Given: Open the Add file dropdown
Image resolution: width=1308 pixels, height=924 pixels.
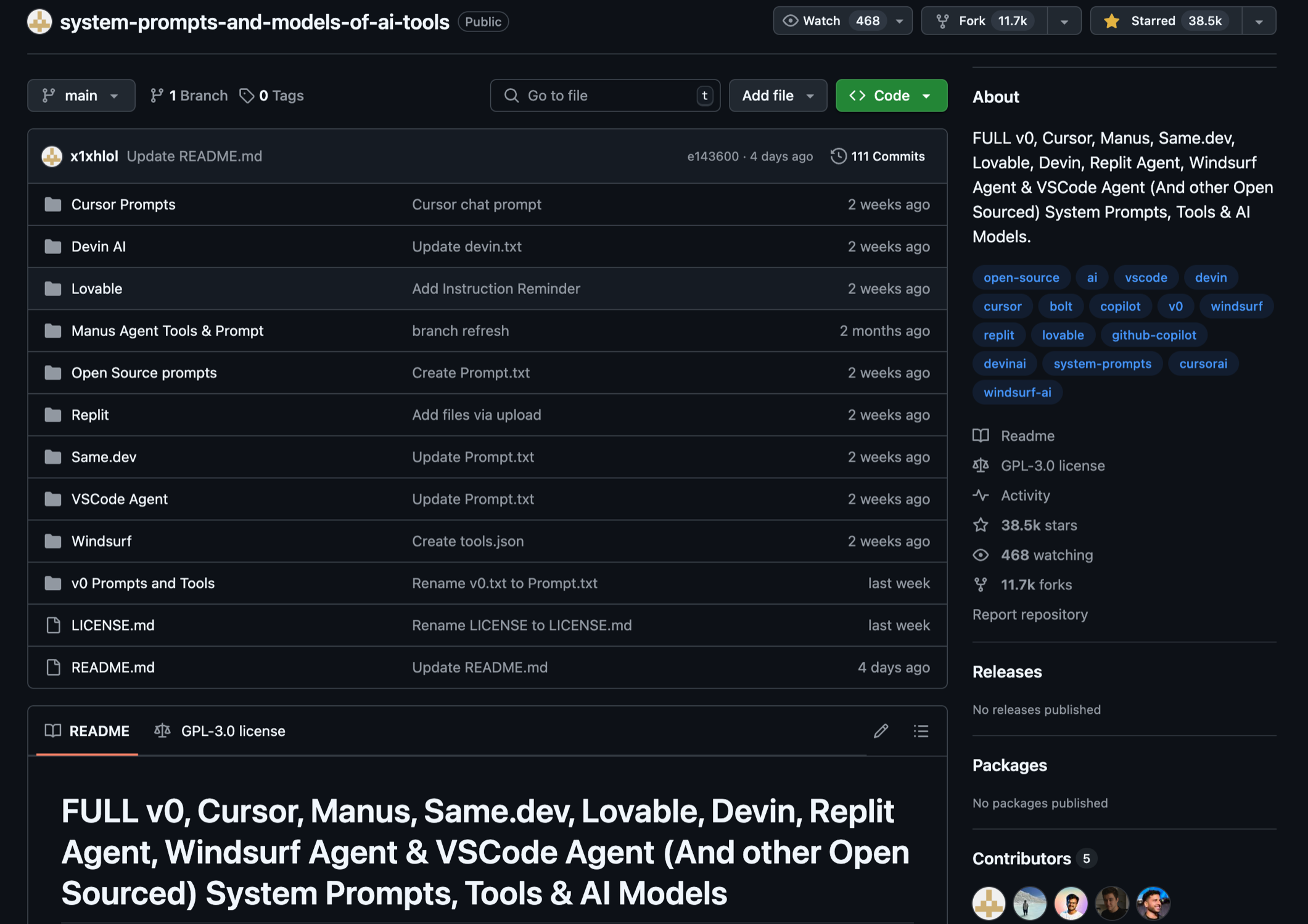Looking at the screenshot, I should (x=777, y=96).
